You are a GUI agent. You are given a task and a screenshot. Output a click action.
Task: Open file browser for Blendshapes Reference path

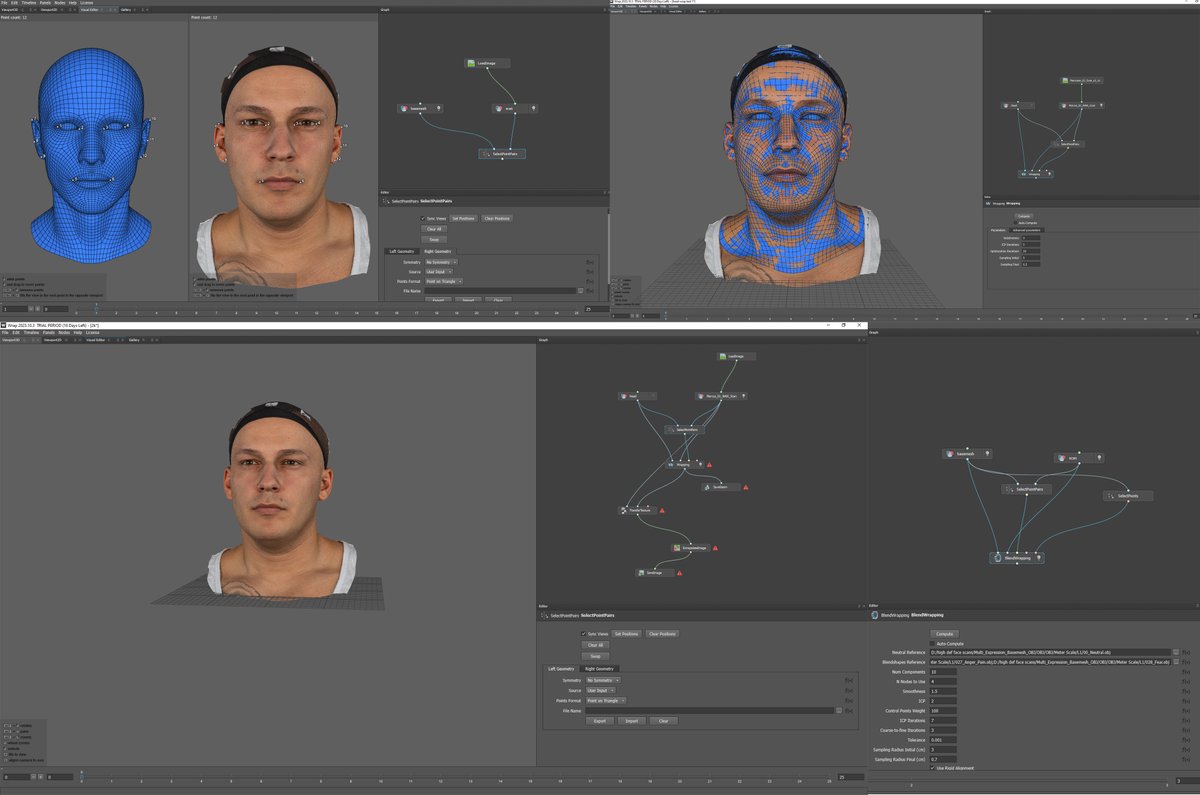[1176, 662]
